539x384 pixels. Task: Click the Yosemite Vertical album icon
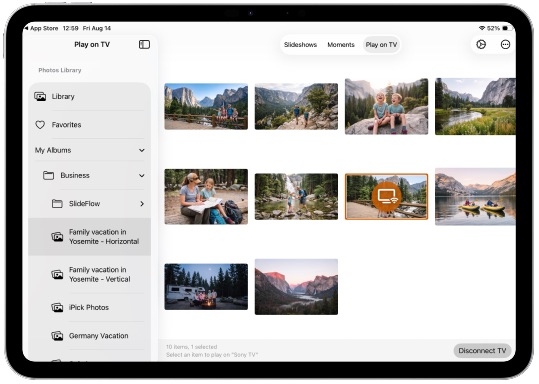tap(57, 275)
